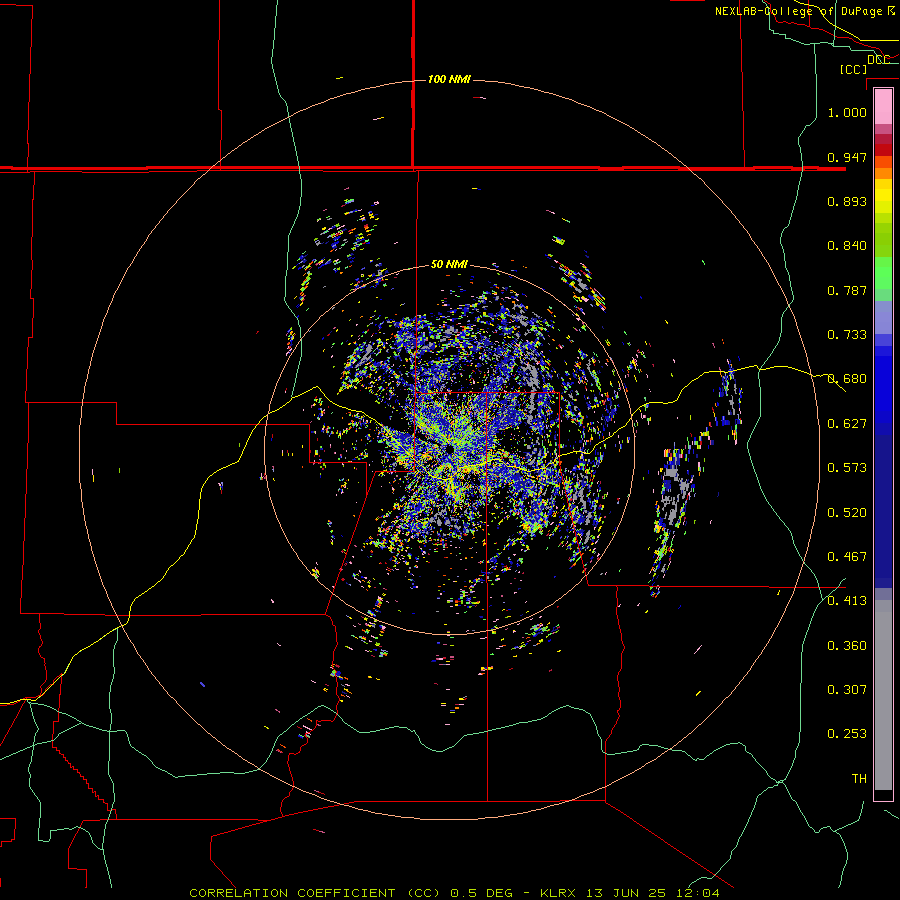Click the 0.893 legend value

(847, 201)
